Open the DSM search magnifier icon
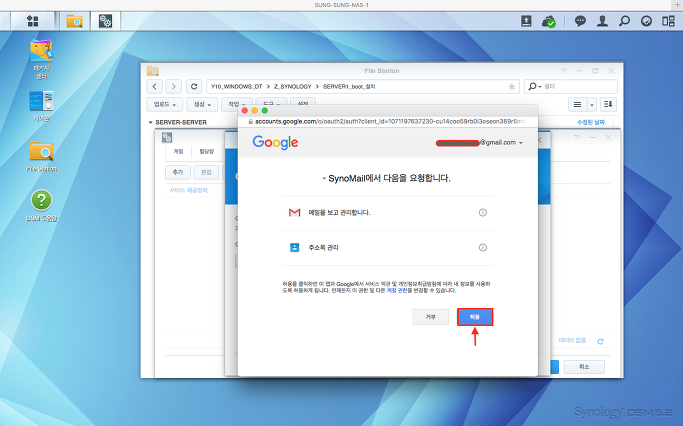 (624, 21)
